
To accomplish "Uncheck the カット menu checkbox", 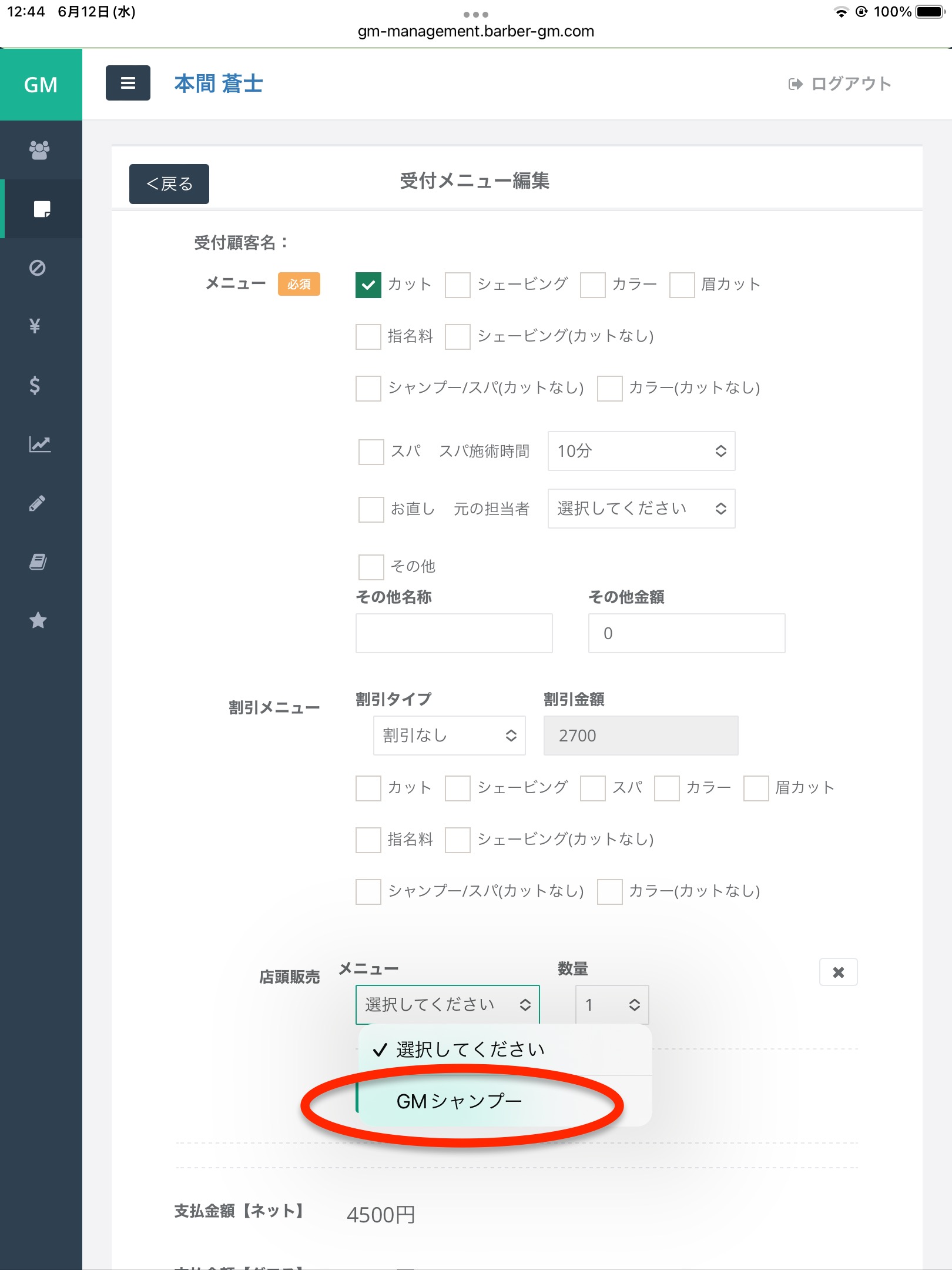I will [x=368, y=285].
